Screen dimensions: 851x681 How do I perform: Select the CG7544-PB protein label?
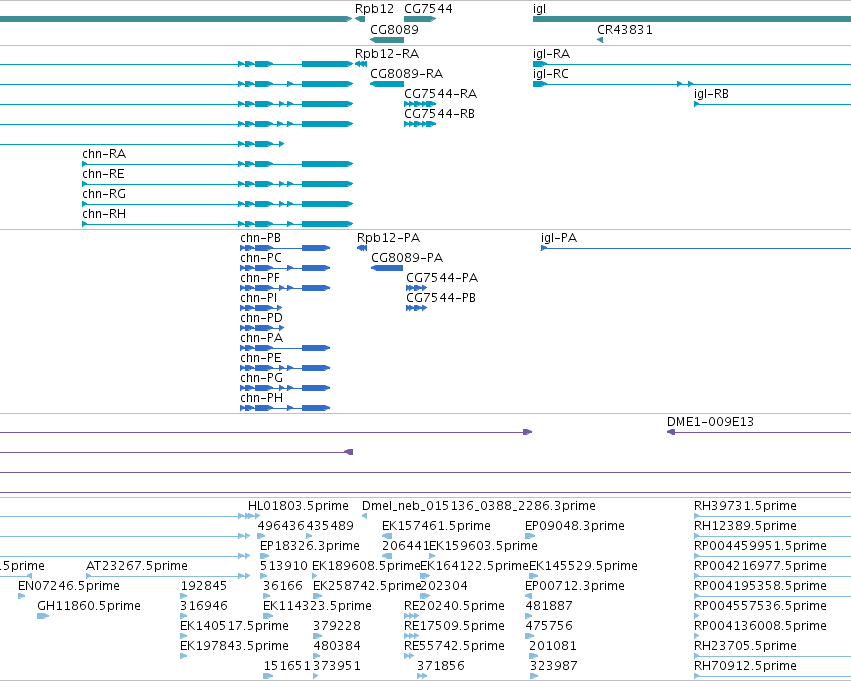coord(441,298)
